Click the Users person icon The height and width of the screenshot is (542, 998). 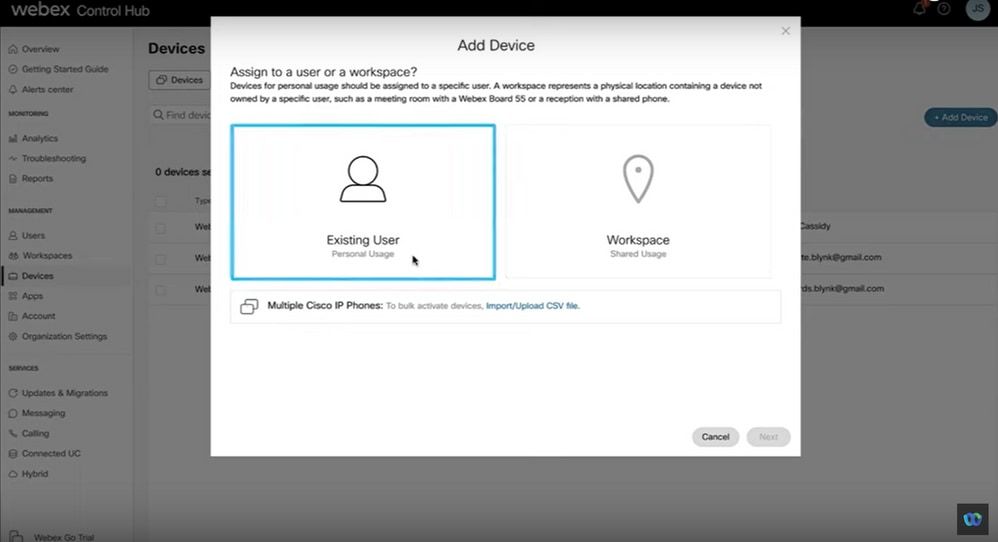(x=13, y=235)
